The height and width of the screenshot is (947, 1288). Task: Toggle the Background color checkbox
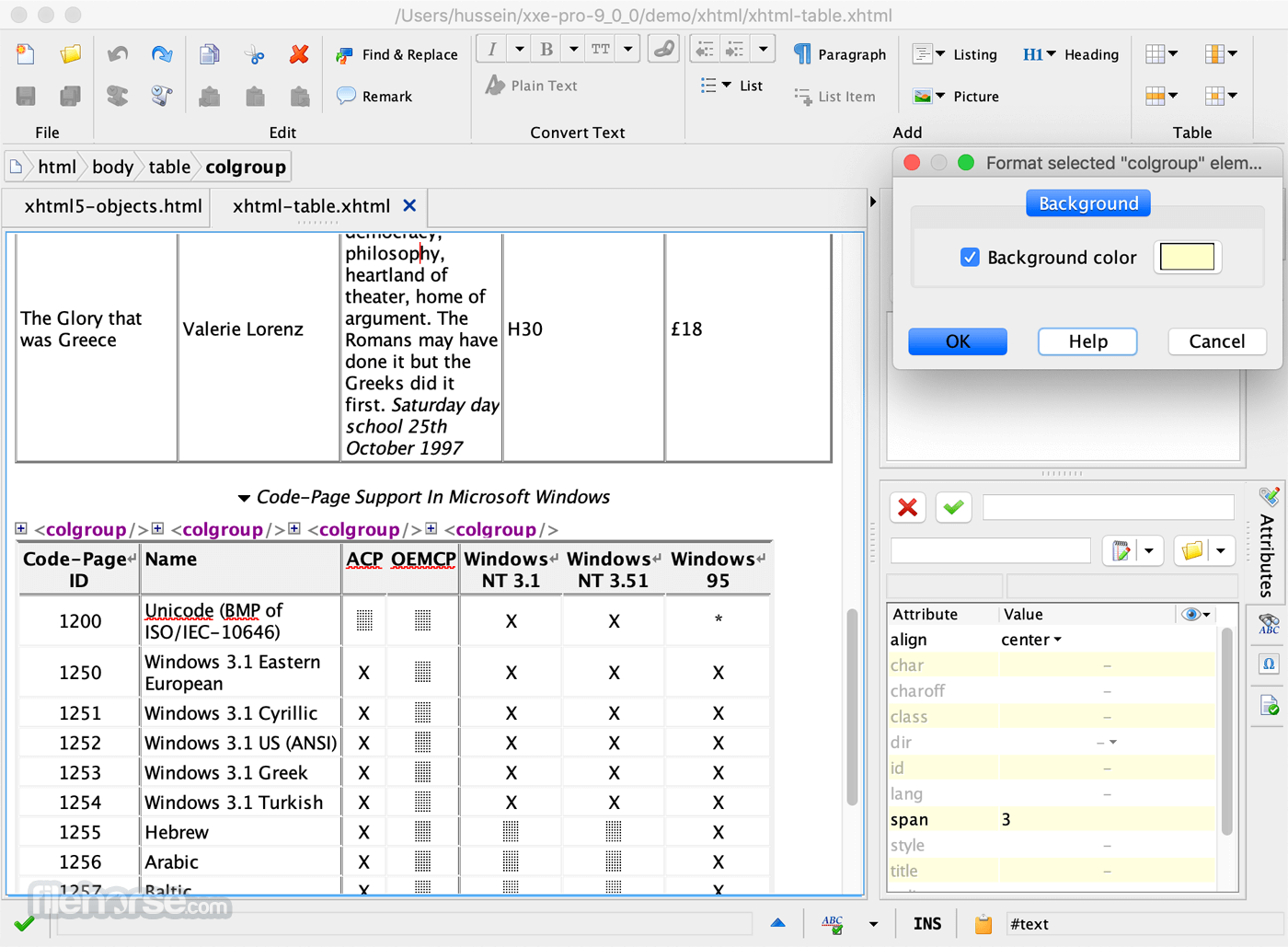(x=970, y=258)
